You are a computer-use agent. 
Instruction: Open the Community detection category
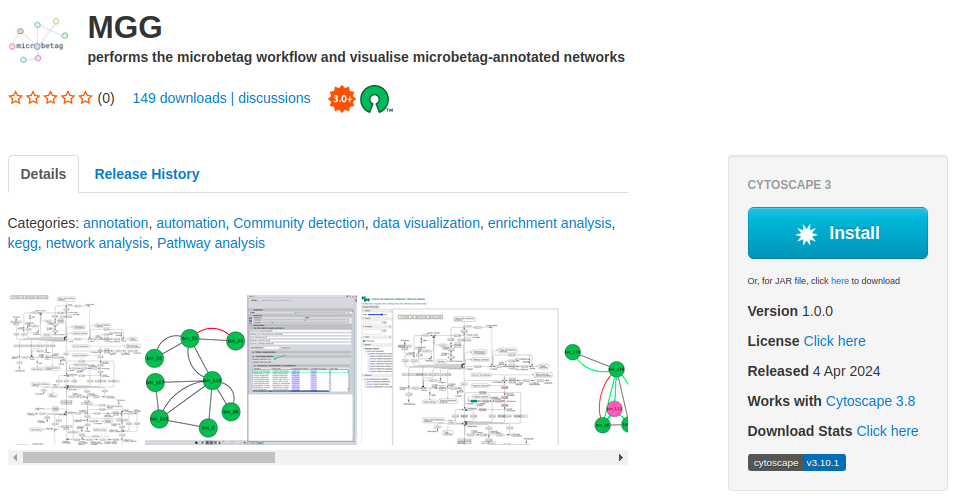pyautogui.click(x=299, y=224)
